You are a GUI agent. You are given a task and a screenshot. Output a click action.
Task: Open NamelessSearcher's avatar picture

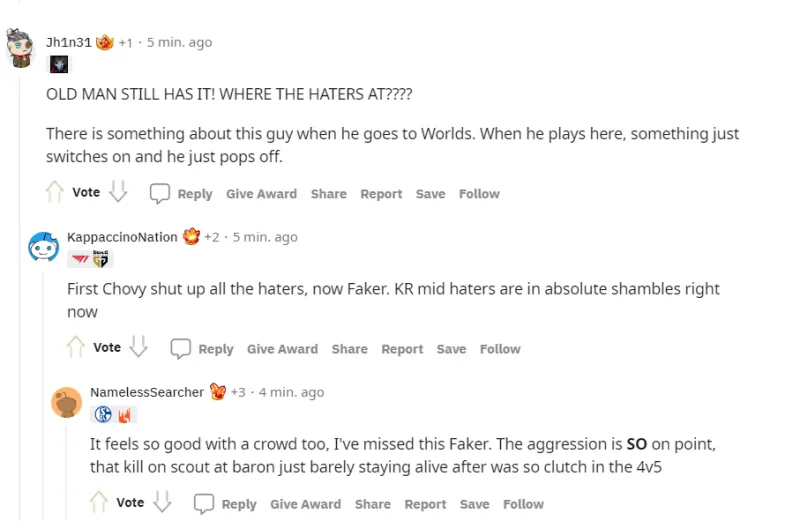coord(67,402)
